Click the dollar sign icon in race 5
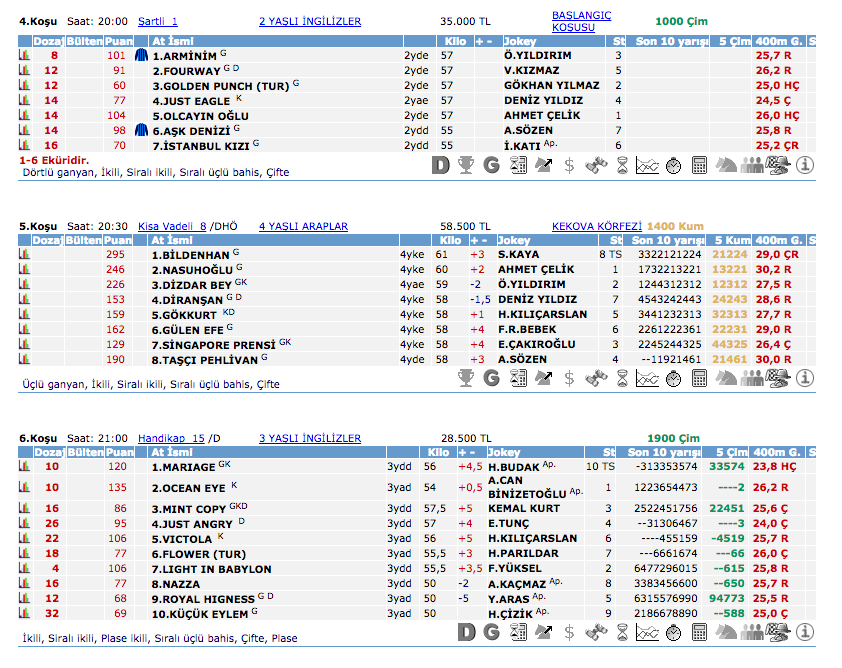This screenshot has height=668, width=842. pyautogui.click(x=570, y=378)
